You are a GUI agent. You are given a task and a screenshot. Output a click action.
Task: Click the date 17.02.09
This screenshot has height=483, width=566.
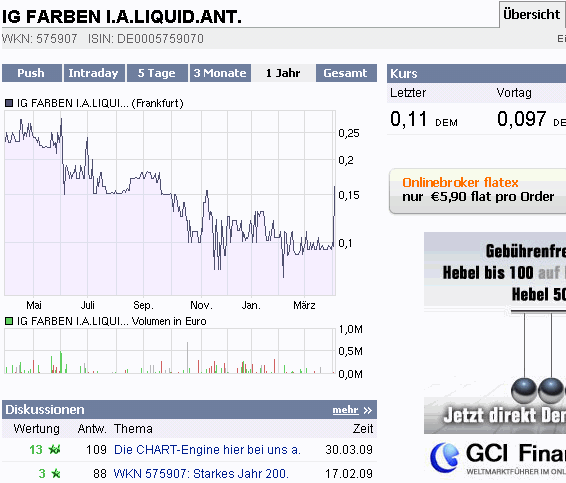click(x=349, y=473)
